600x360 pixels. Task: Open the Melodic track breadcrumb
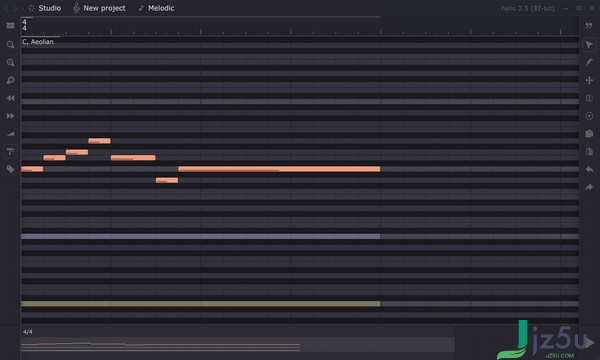pyautogui.click(x=156, y=8)
